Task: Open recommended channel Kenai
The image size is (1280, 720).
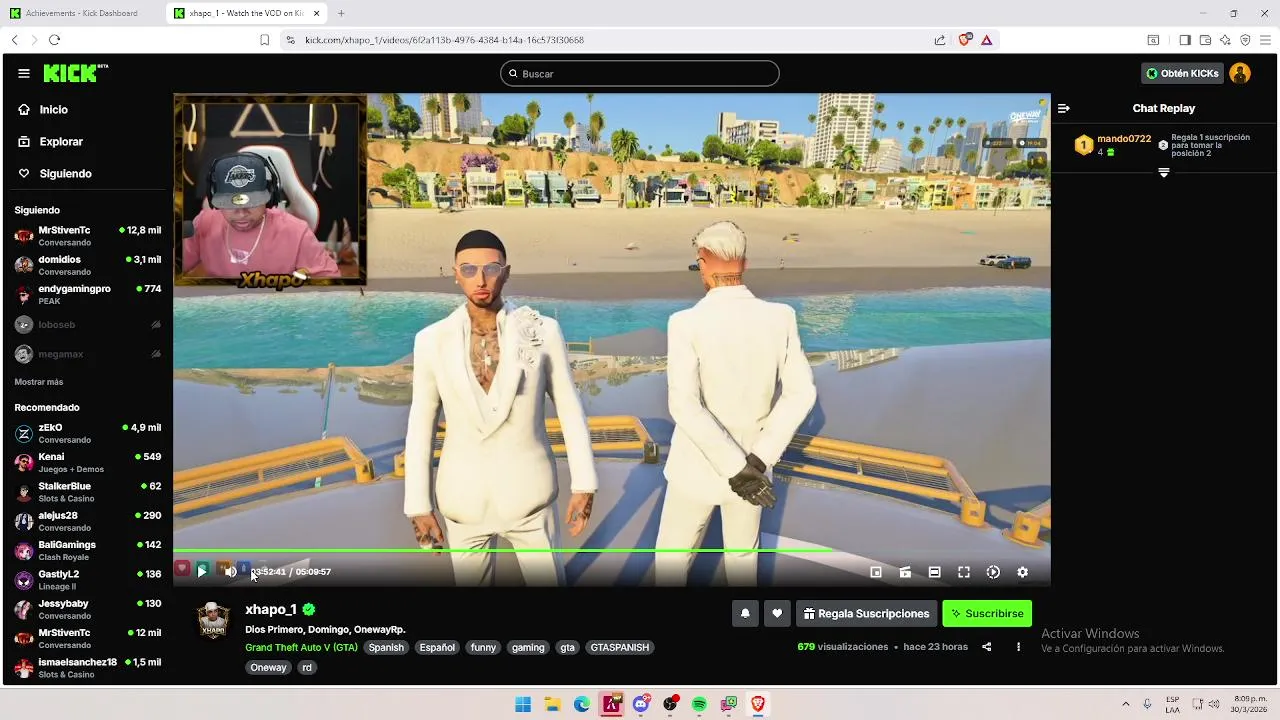Action: tap(87, 462)
